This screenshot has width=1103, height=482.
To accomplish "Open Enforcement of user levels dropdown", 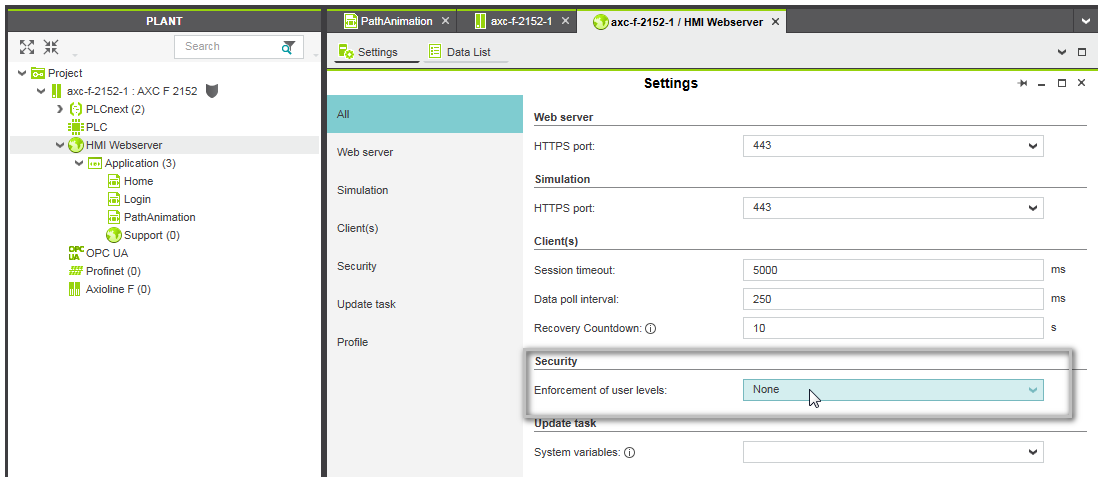I will pyautogui.click(x=892, y=390).
